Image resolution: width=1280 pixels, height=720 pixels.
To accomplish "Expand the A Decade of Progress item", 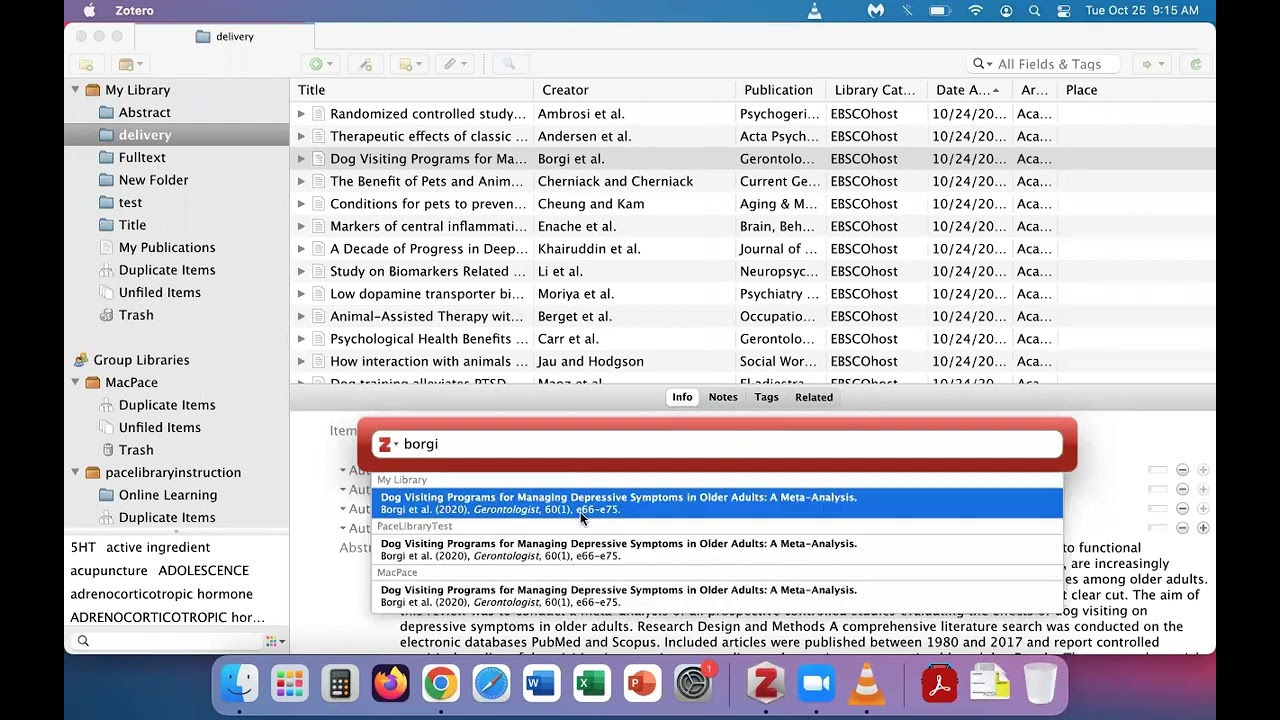I will 301,249.
